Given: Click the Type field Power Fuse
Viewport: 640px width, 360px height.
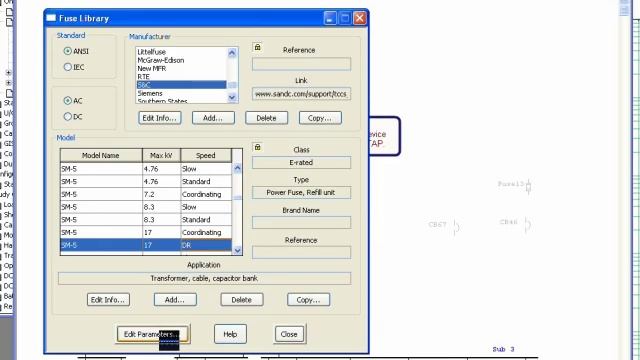Looking at the screenshot, I should [301, 192].
